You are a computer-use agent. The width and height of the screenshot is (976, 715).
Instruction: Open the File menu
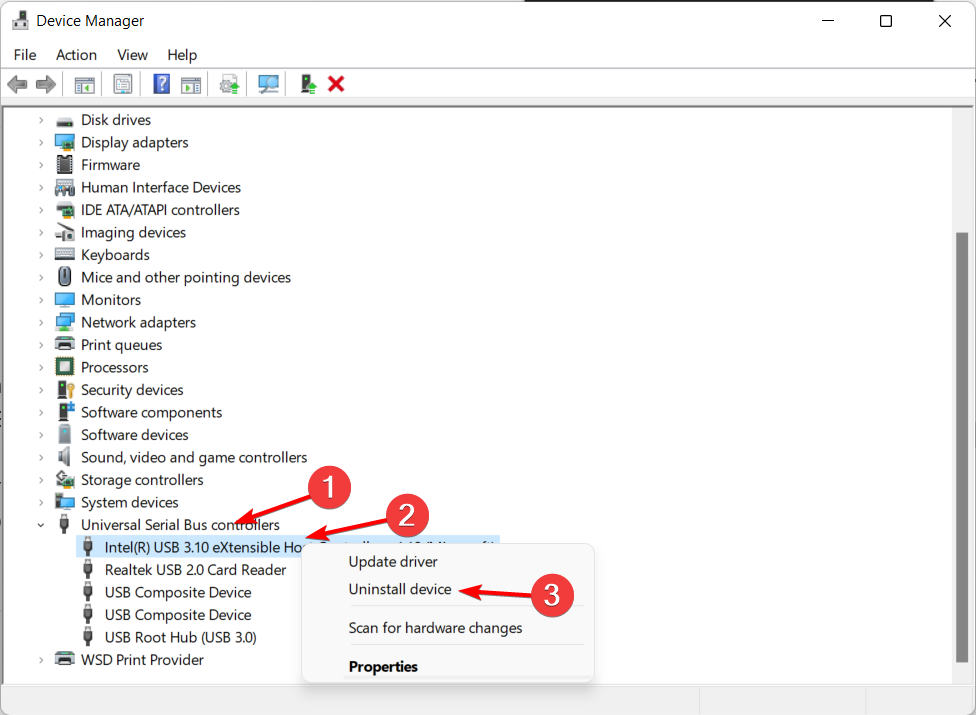tap(25, 55)
